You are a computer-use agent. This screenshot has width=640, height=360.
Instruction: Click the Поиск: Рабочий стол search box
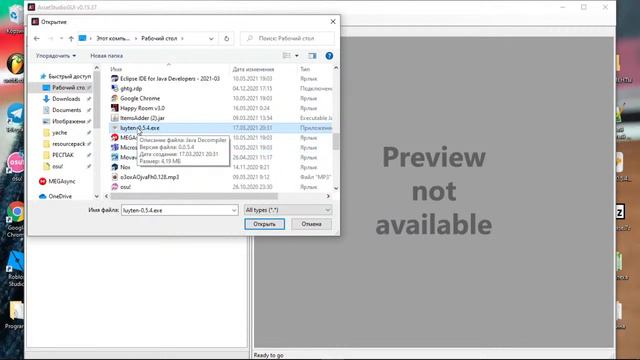click(x=287, y=38)
